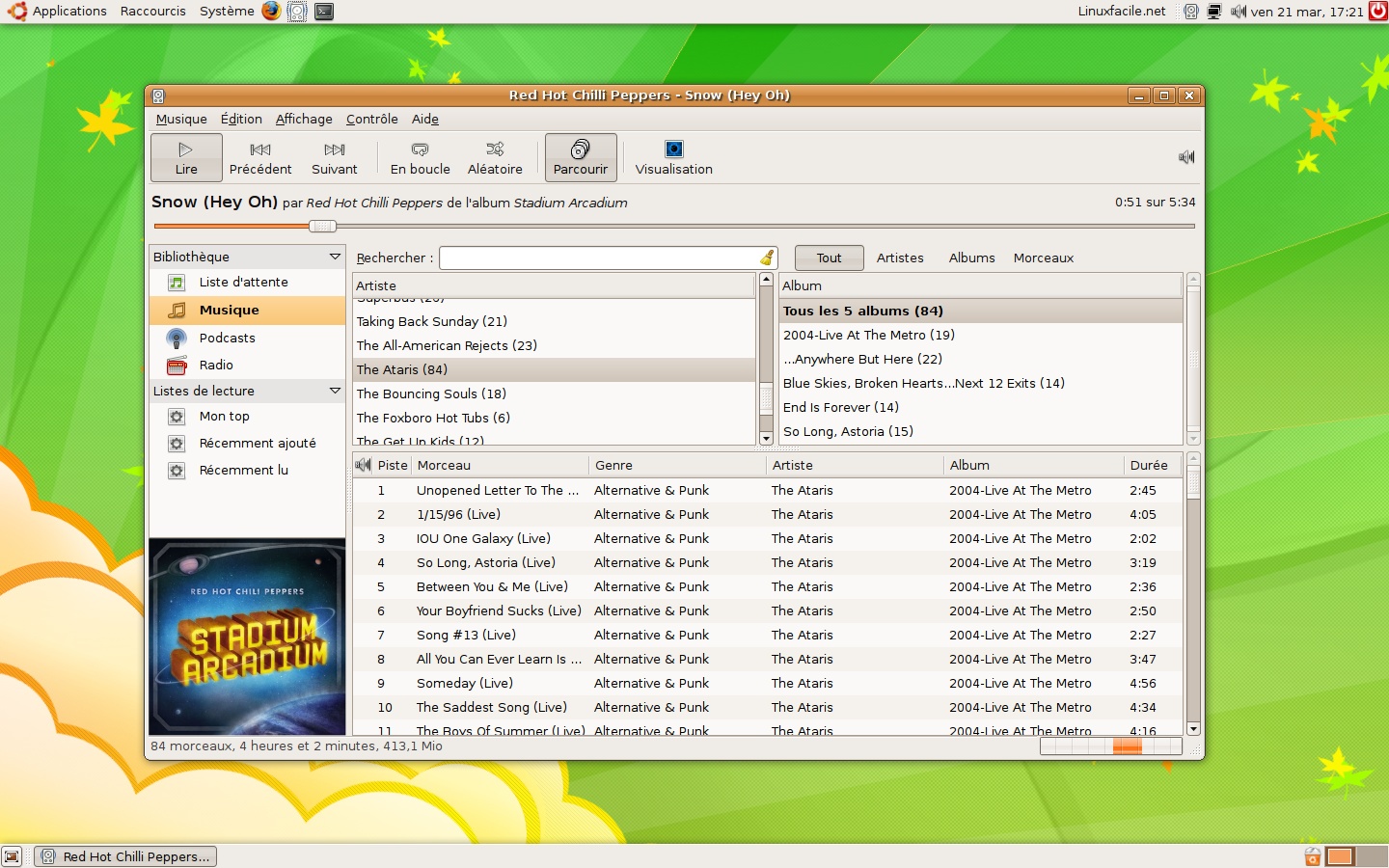Filter search by Artistes

tap(900, 258)
